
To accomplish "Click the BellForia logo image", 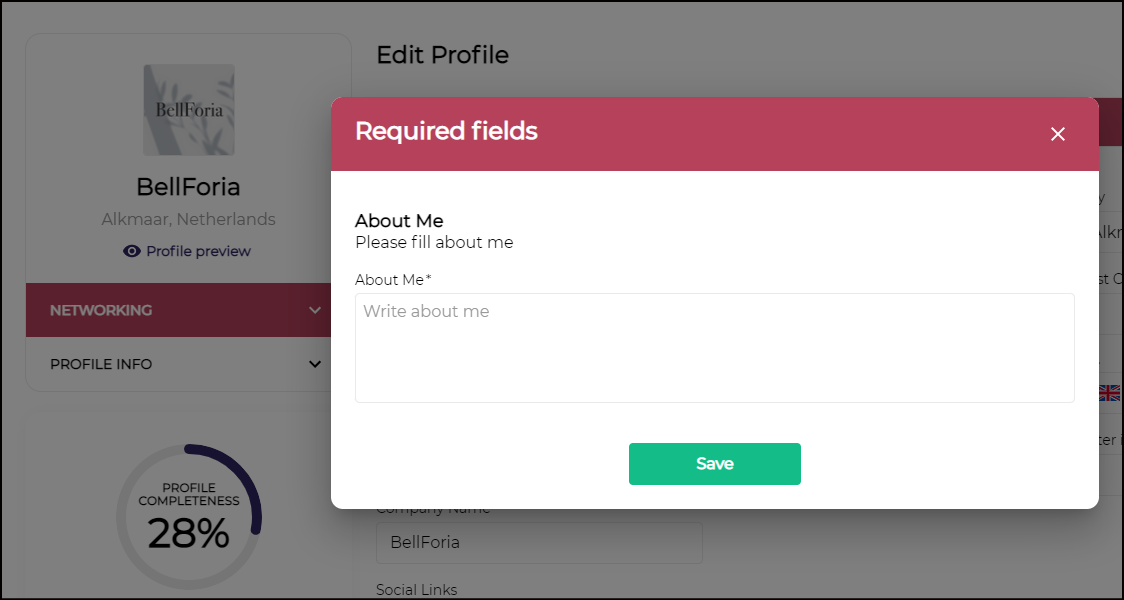I will (x=189, y=110).
